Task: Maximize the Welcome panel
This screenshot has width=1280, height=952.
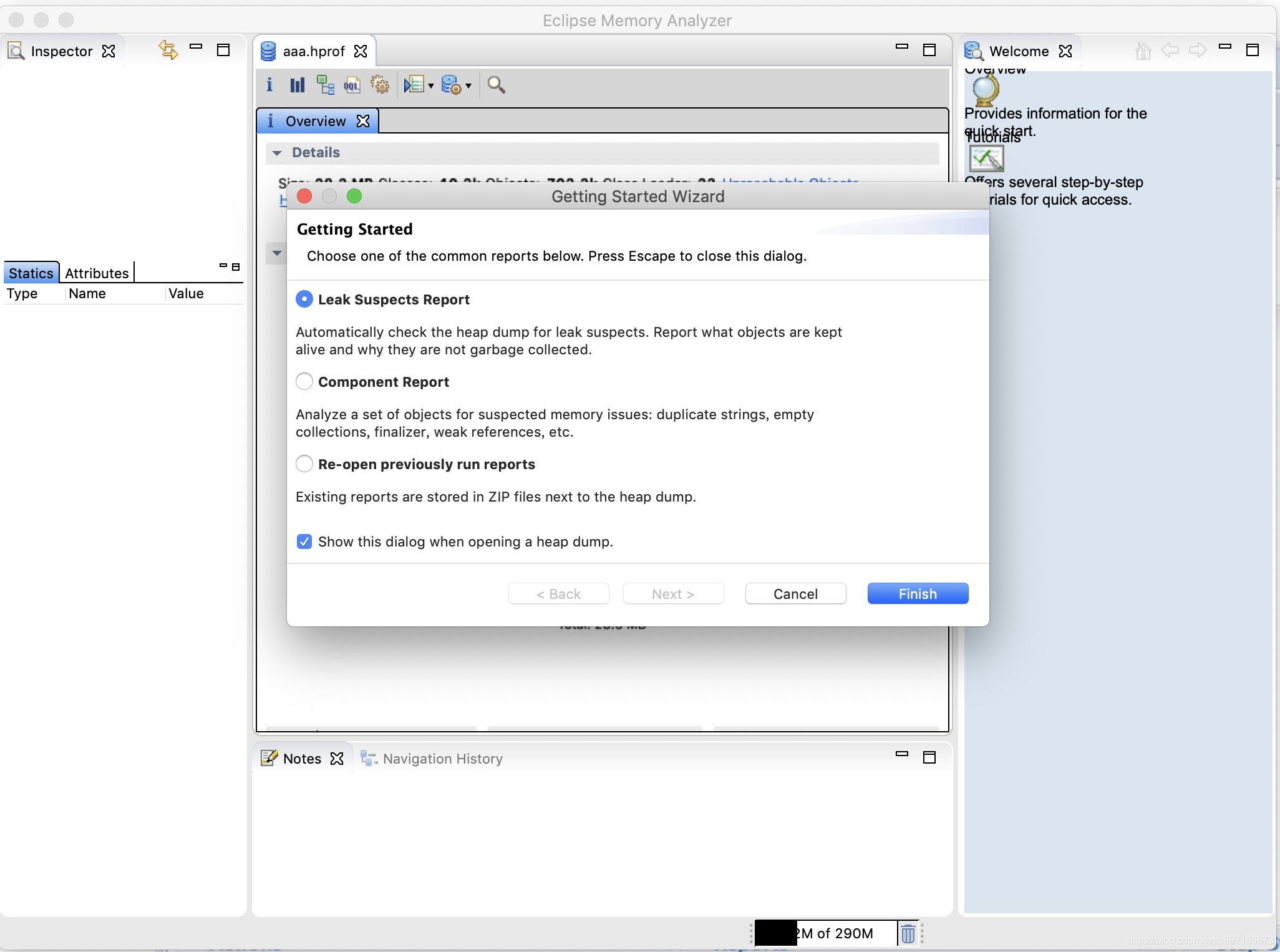Action: coord(1253,50)
